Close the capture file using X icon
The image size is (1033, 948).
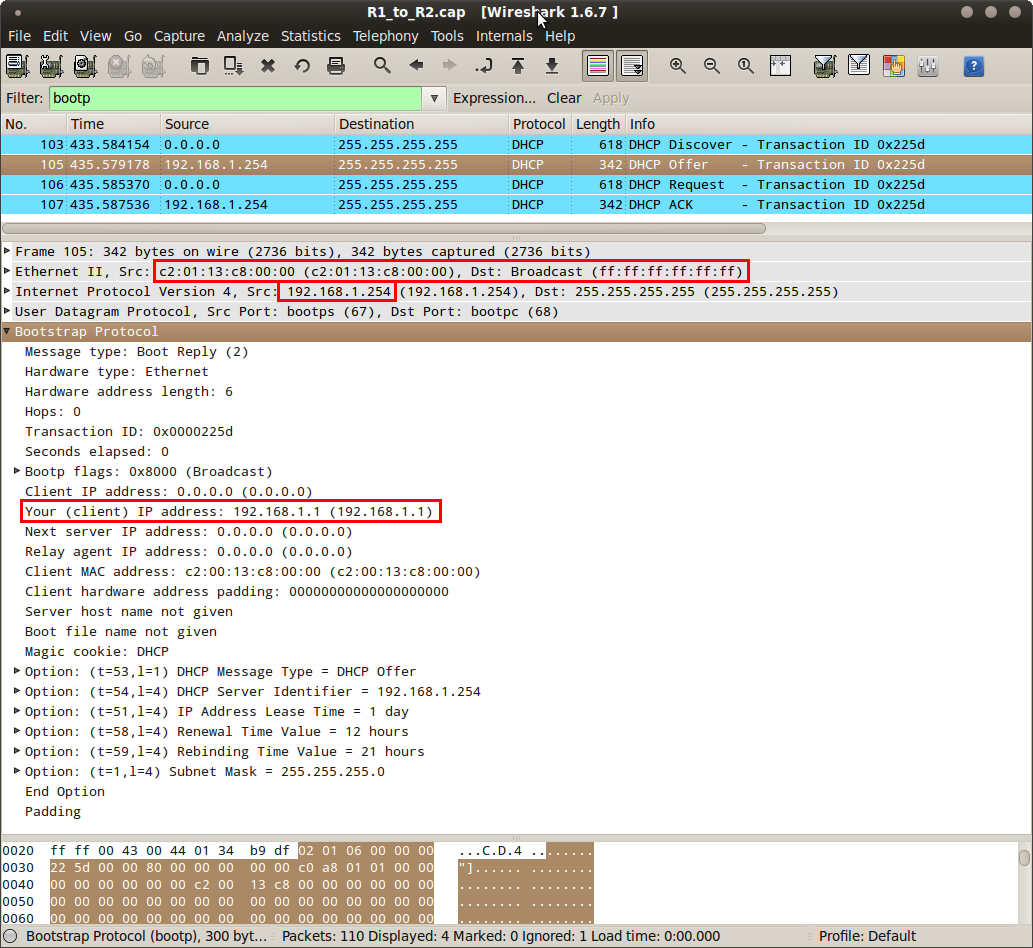click(x=268, y=66)
